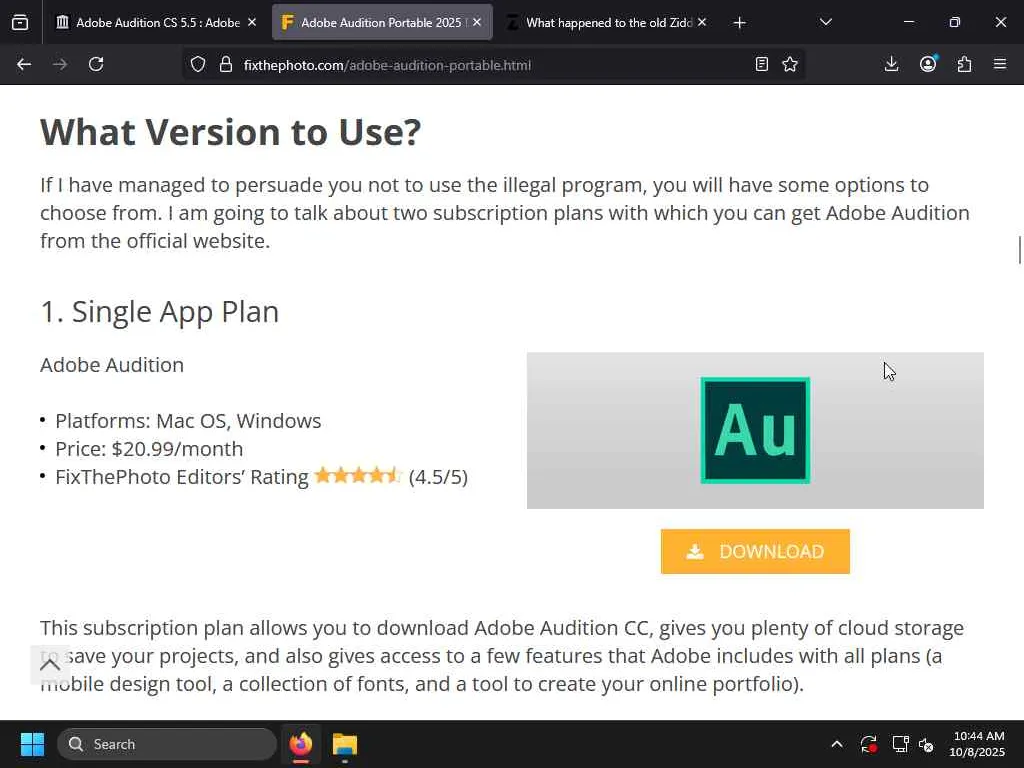Toggle reader view in the address bar
This screenshot has width=1024, height=768.
762,64
